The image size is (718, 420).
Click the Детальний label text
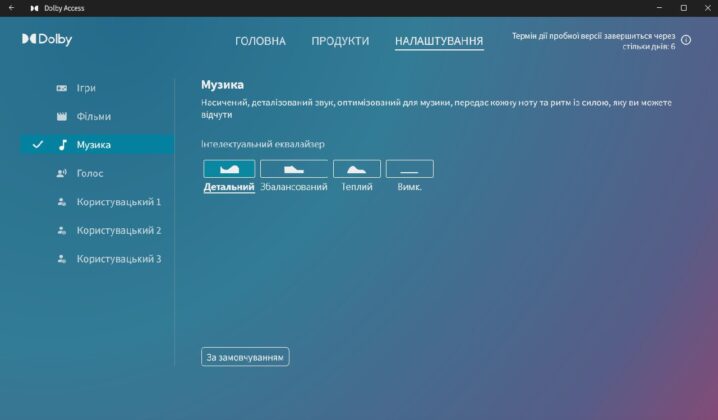[229, 187]
